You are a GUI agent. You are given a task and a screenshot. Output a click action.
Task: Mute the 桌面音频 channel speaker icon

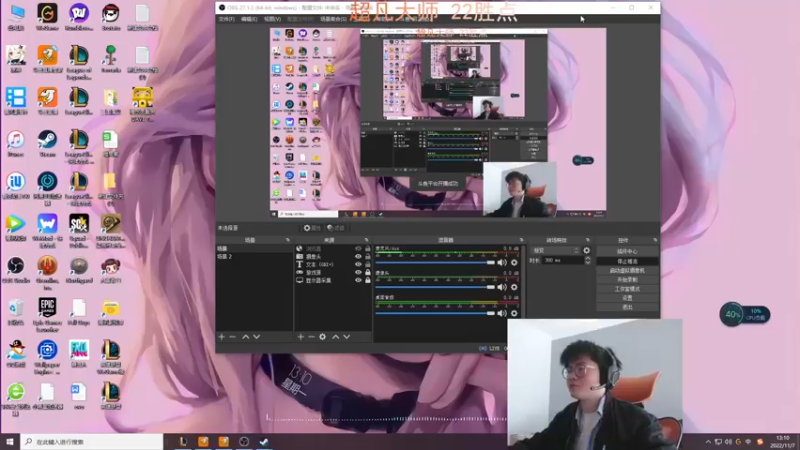tap(502, 313)
